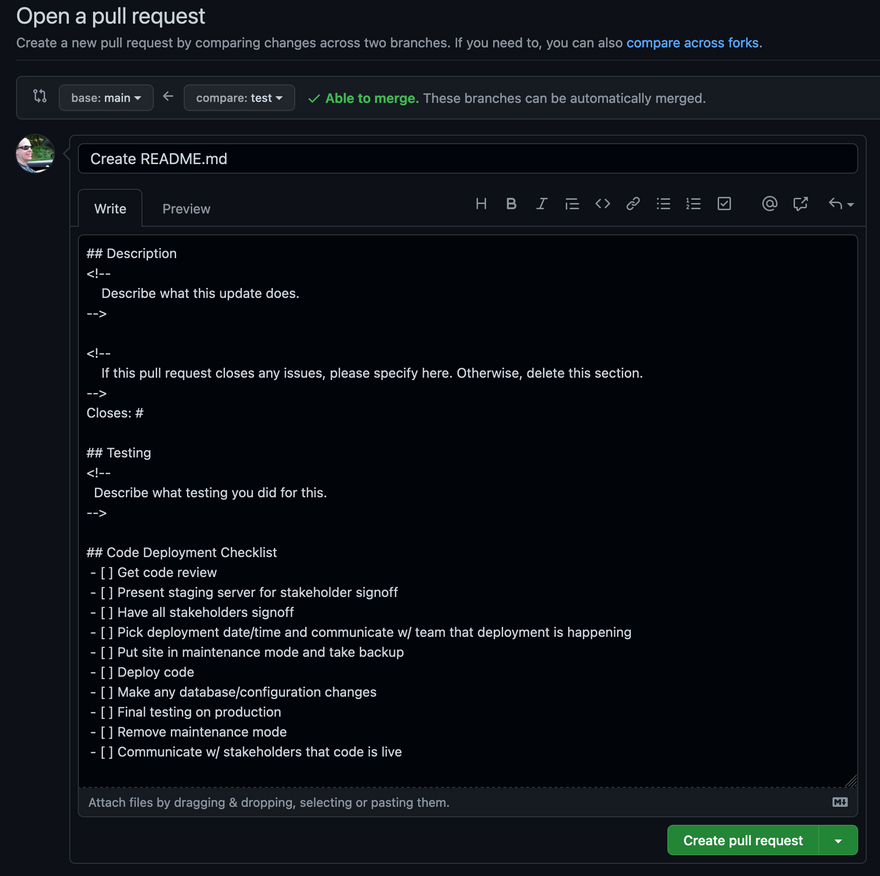
Task: Reference an issue or pull request
Action: 800,204
